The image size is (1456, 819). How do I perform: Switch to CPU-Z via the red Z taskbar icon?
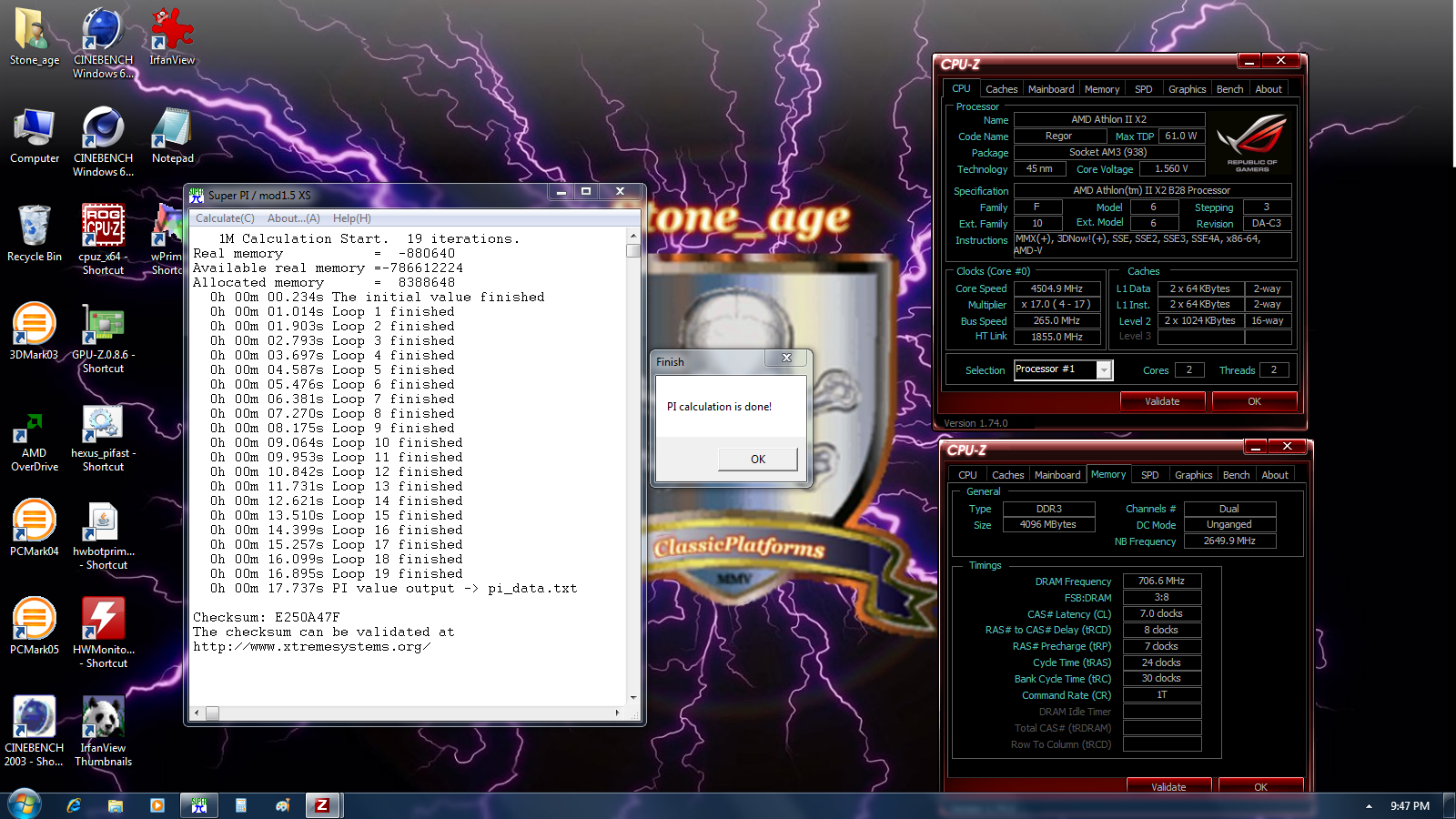[322, 805]
